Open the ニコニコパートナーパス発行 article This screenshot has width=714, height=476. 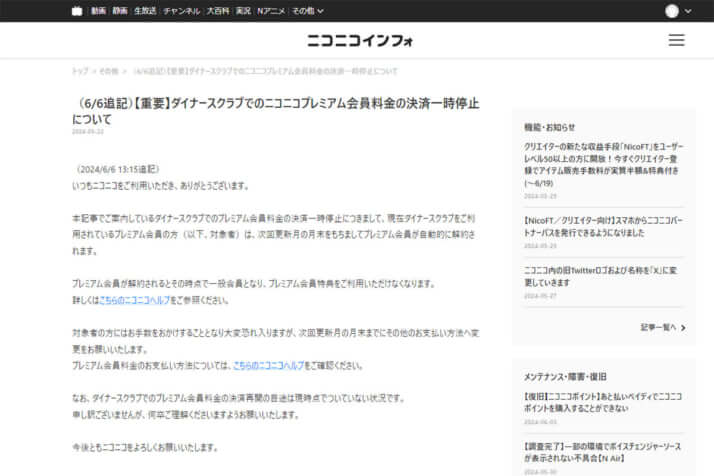(603, 226)
